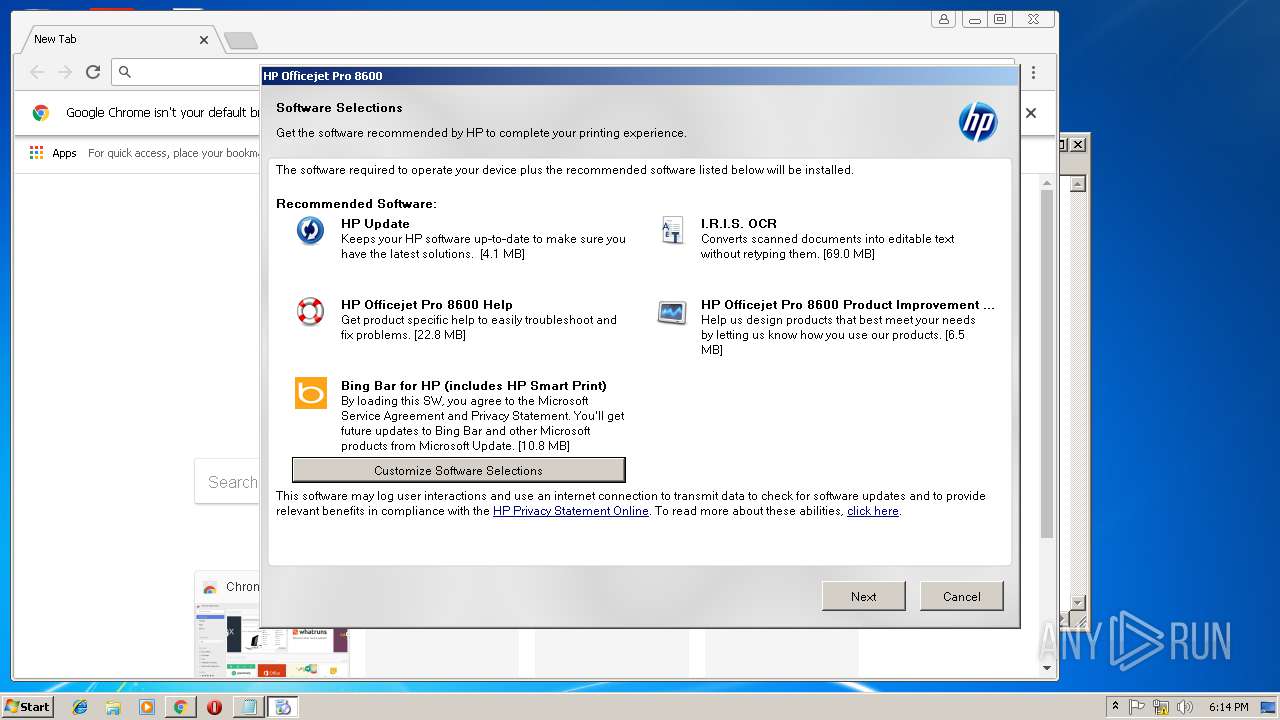Image resolution: width=1280 pixels, height=720 pixels.
Task: Click the Product Improvement monitor icon
Action: click(x=672, y=312)
